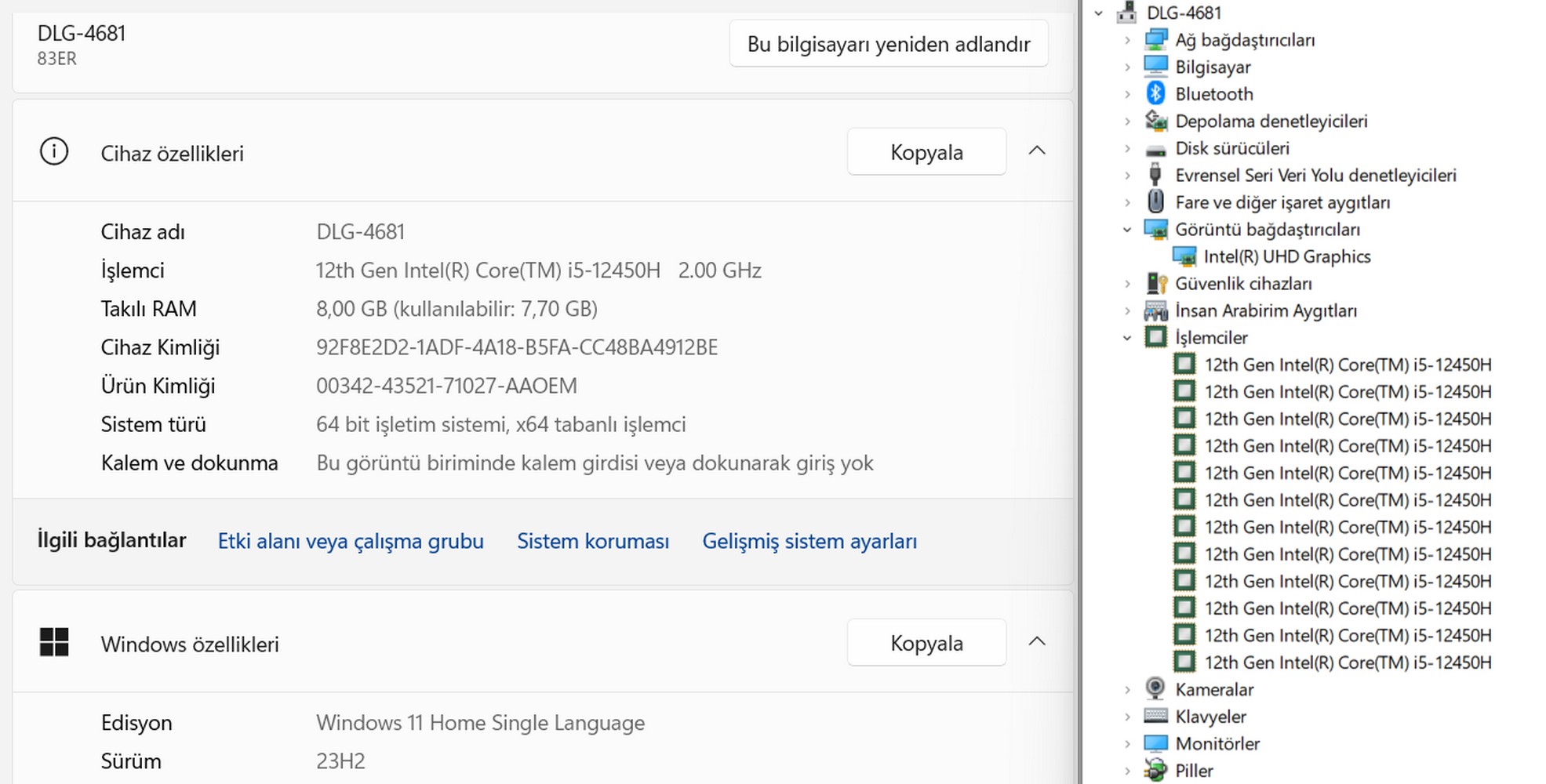Collapse the Görüntü bağdaştırıcıları node
The image size is (1546, 784).
1127,230
